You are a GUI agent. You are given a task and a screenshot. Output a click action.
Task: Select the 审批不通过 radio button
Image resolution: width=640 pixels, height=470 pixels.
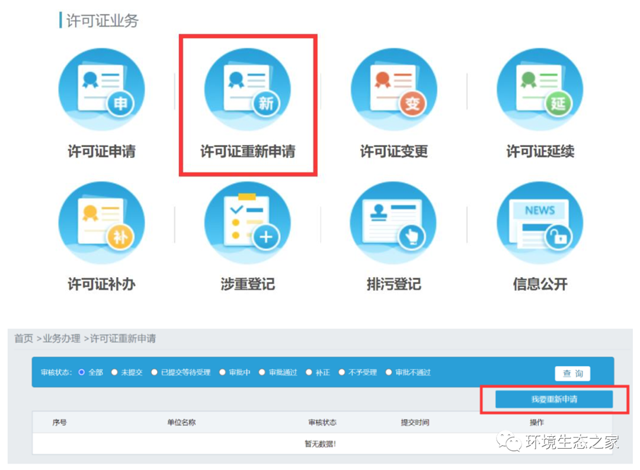[389, 373]
